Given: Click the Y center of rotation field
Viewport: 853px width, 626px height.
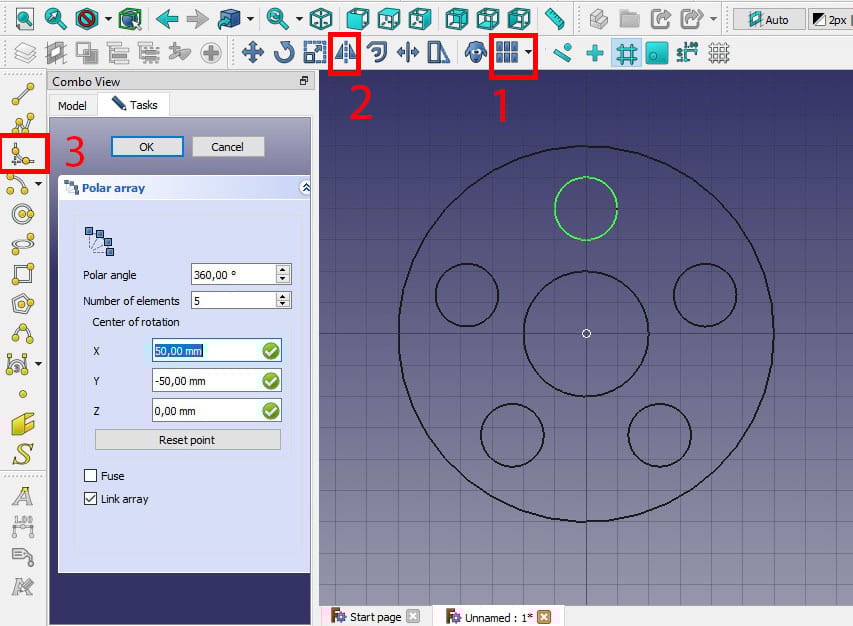Looking at the screenshot, I should pos(217,381).
